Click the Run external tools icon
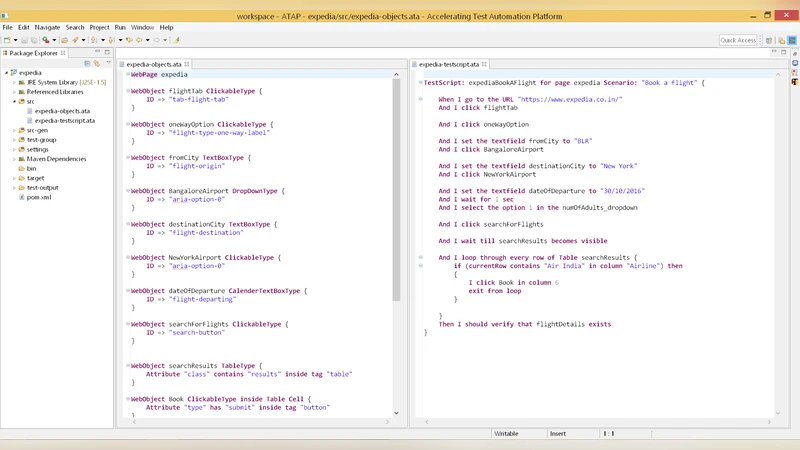Image resolution: width=800 pixels, height=450 pixels. [x=45, y=40]
